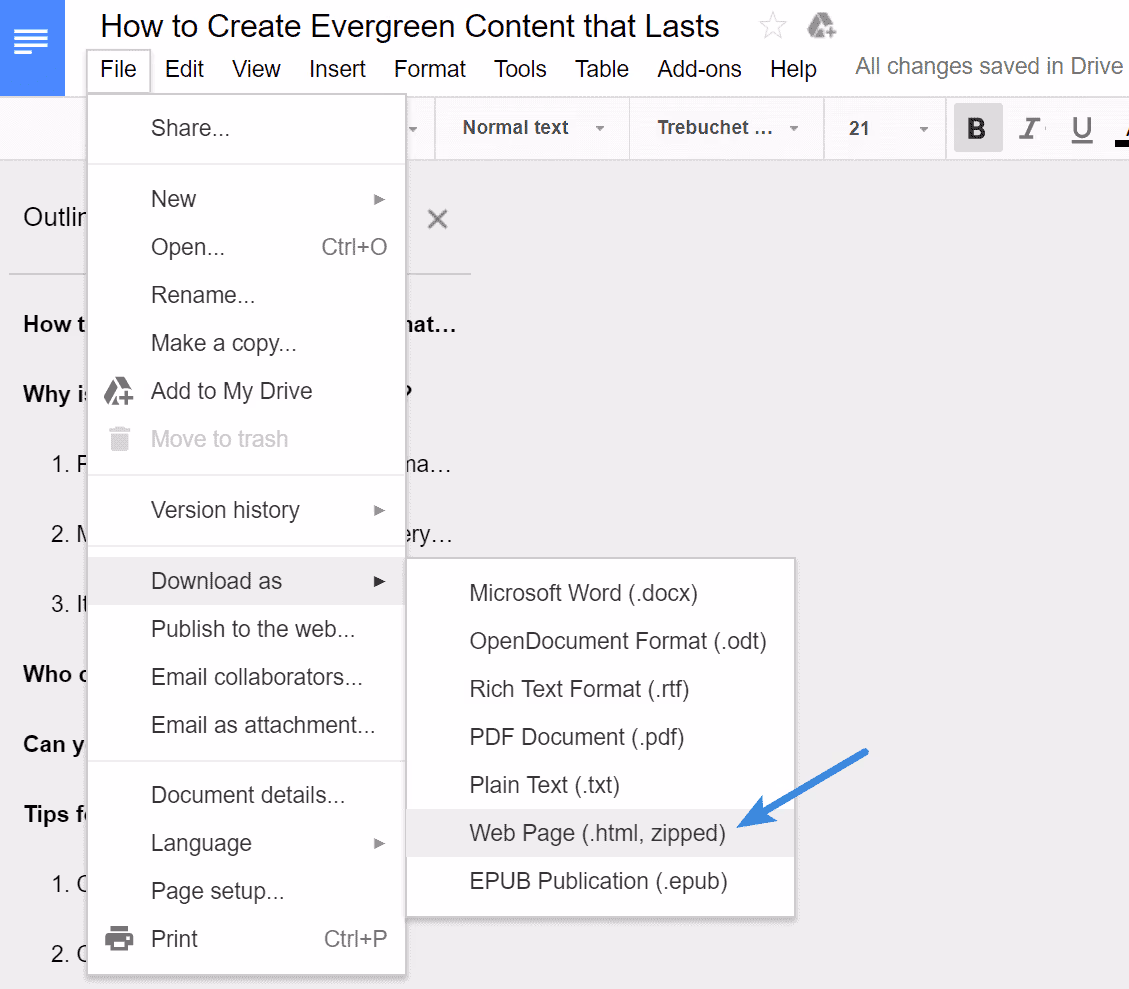Click the move-to-folder Drive icon beside the star
1129x989 pixels.
point(822,24)
